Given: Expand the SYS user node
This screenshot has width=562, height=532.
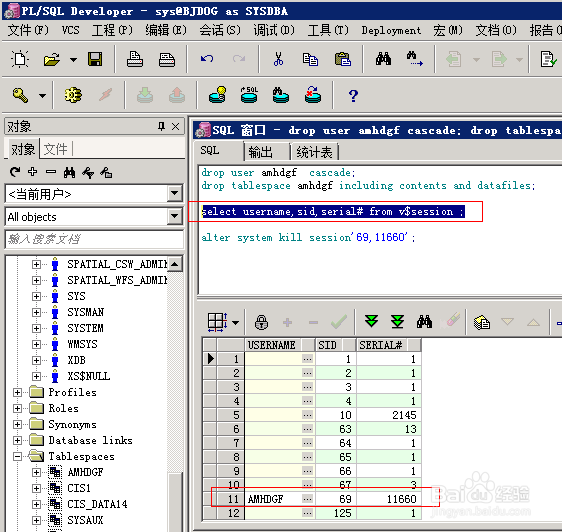Looking at the screenshot, I should (x=36, y=296).
